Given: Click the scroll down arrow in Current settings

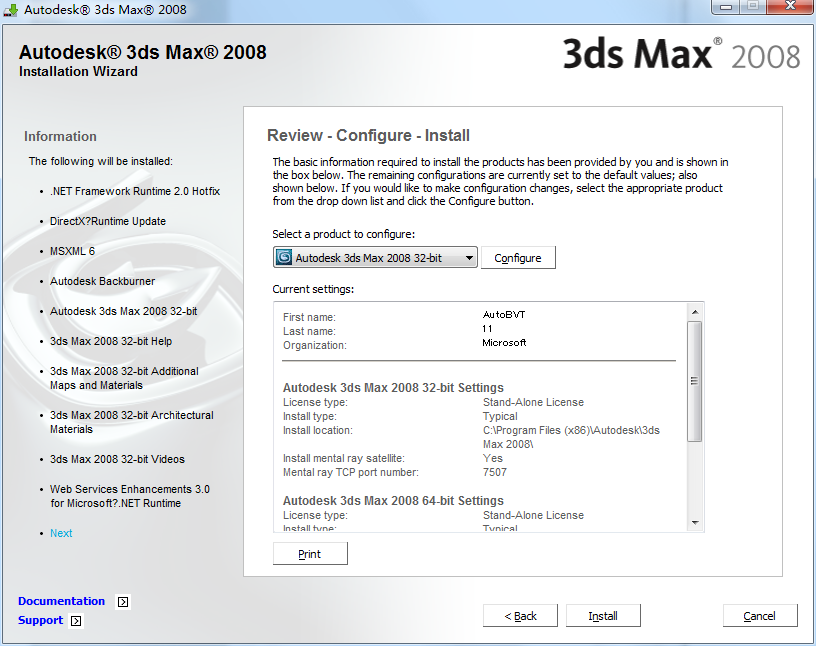Looking at the screenshot, I should click(695, 523).
